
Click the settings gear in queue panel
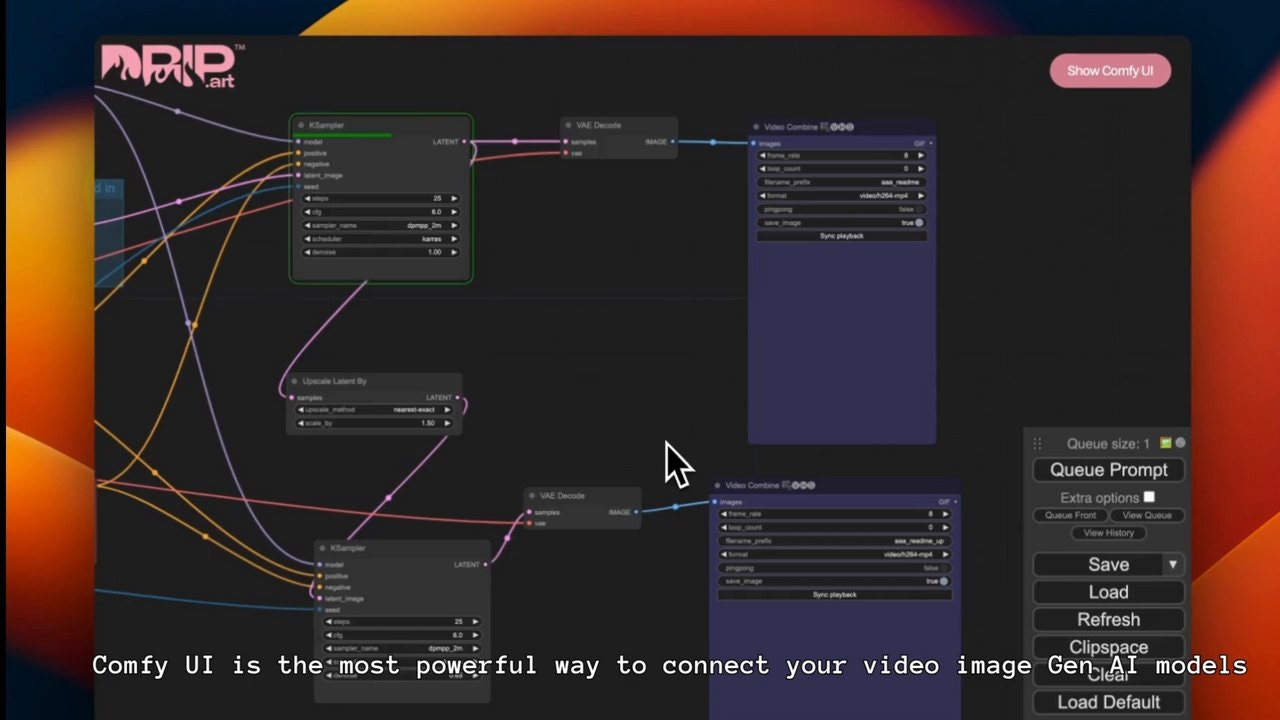1181,443
